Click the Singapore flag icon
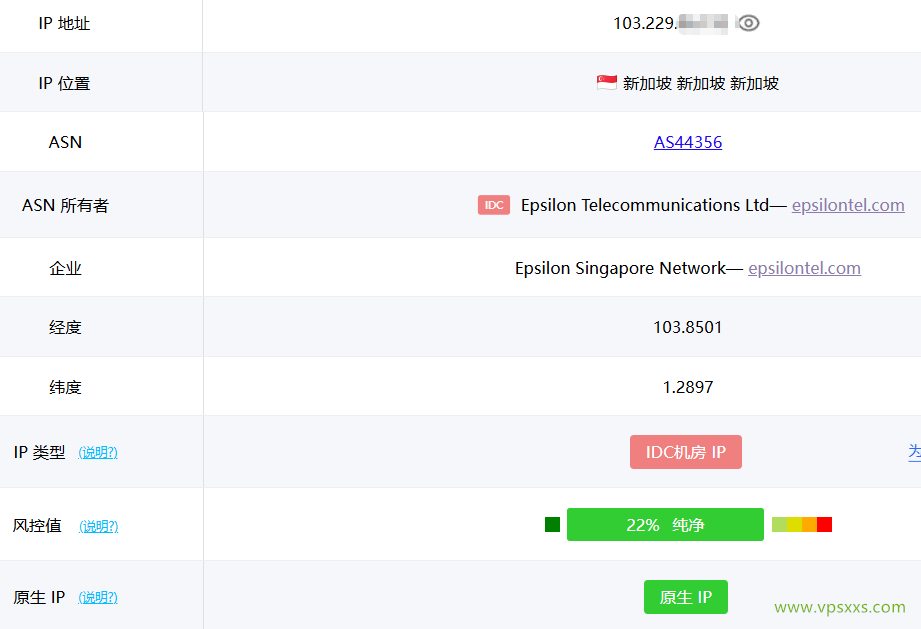This screenshot has width=921, height=629. [605, 83]
